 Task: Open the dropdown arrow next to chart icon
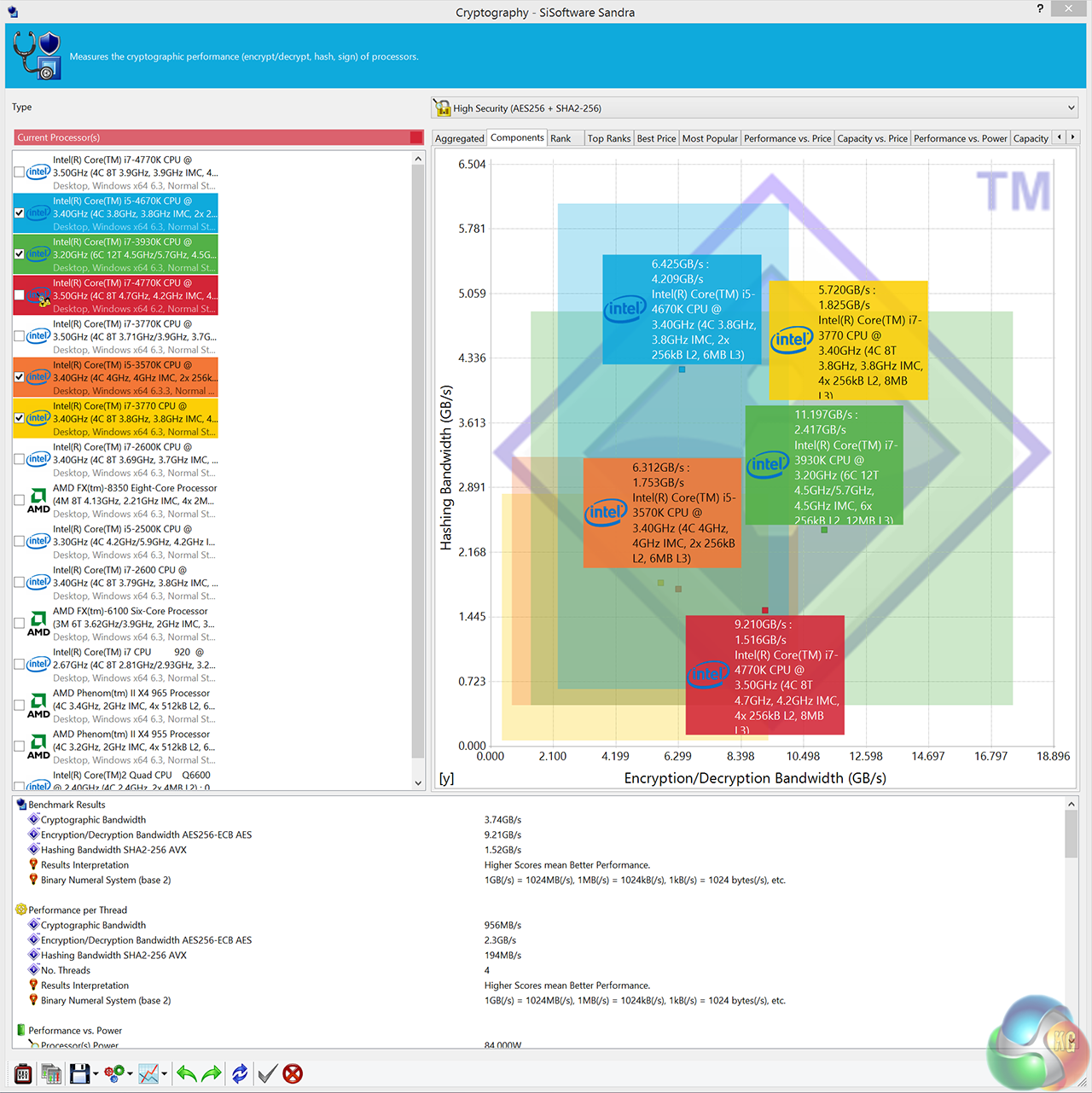point(164,1074)
